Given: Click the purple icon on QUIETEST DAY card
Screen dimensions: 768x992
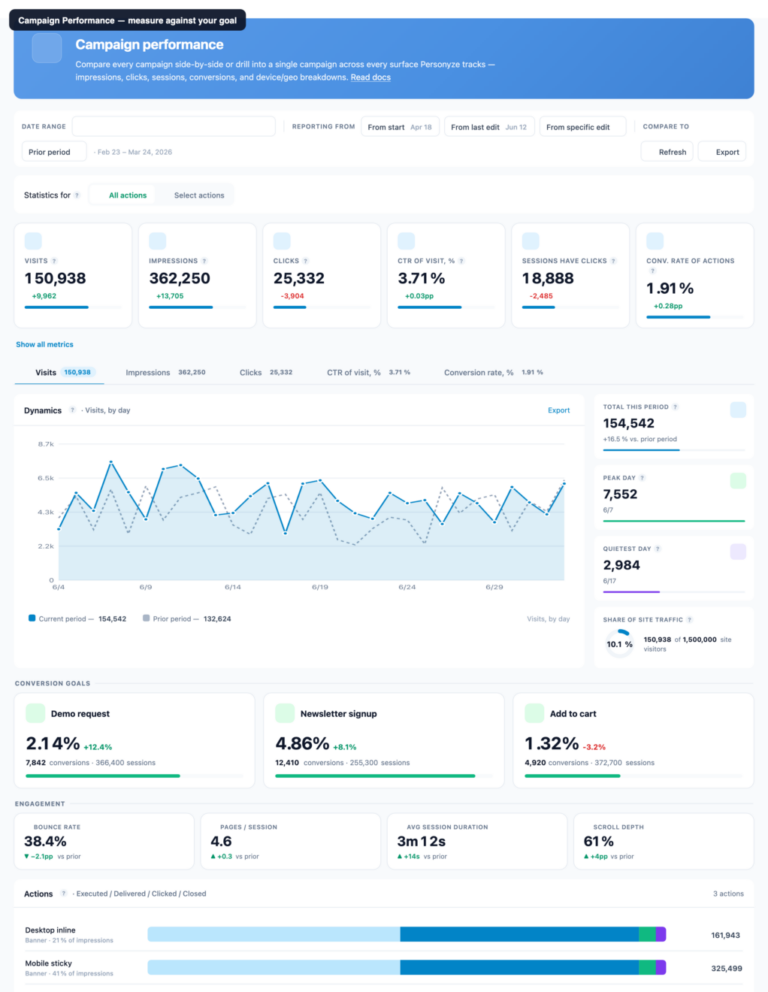Looking at the screenshot, I should 738,552.
